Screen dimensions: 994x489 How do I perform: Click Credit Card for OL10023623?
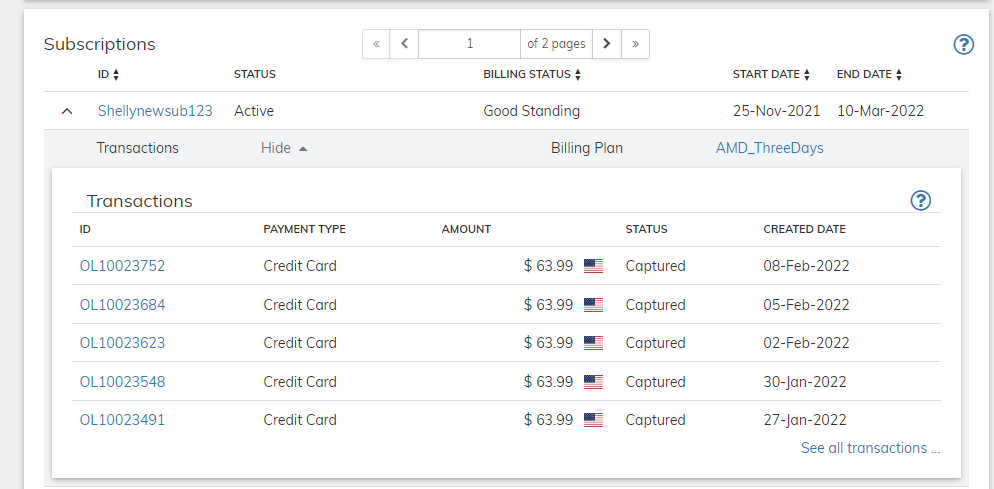(x=300, y=343)
